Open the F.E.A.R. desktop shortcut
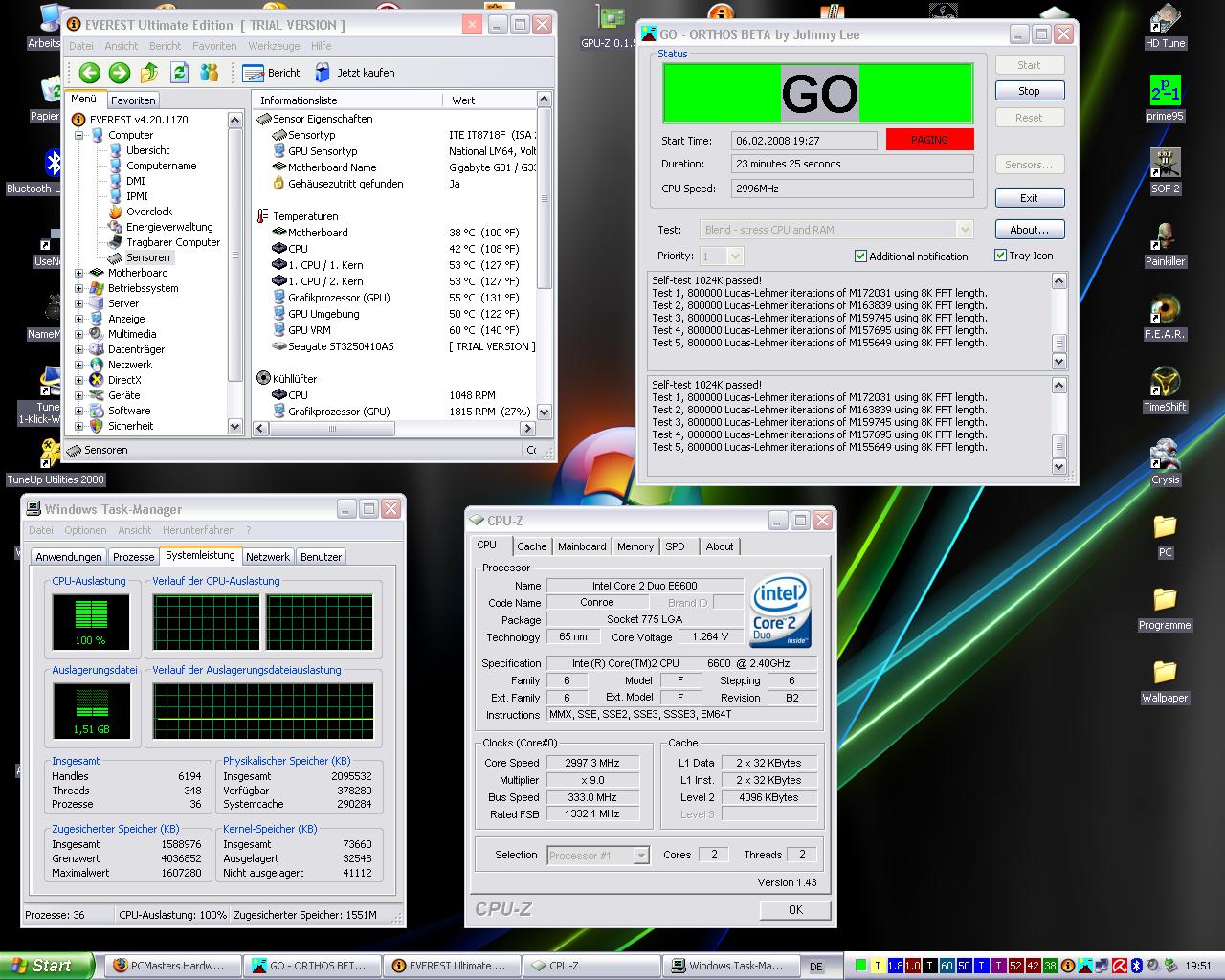The width and height of the screenshot is (1225, 980). 1165,318
